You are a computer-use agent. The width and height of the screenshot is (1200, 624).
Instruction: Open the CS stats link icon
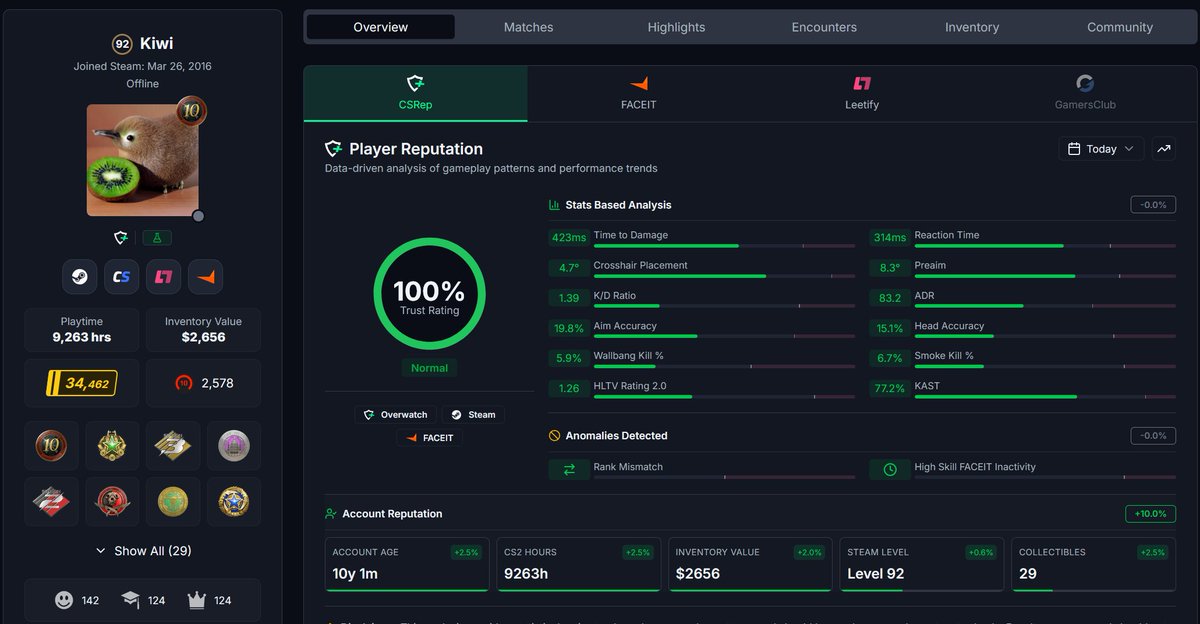click(122, 277)
